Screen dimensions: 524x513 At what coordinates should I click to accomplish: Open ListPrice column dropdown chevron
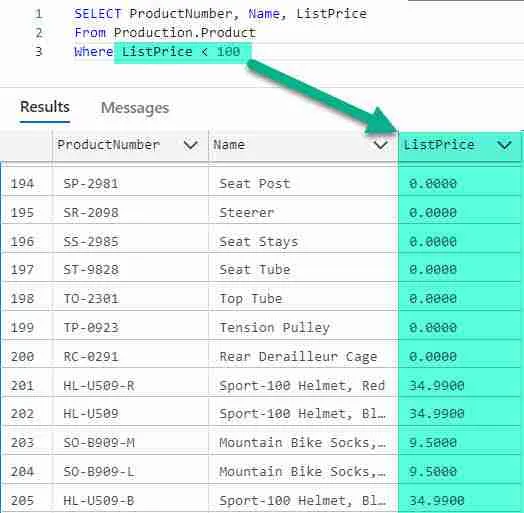[504, 145]
